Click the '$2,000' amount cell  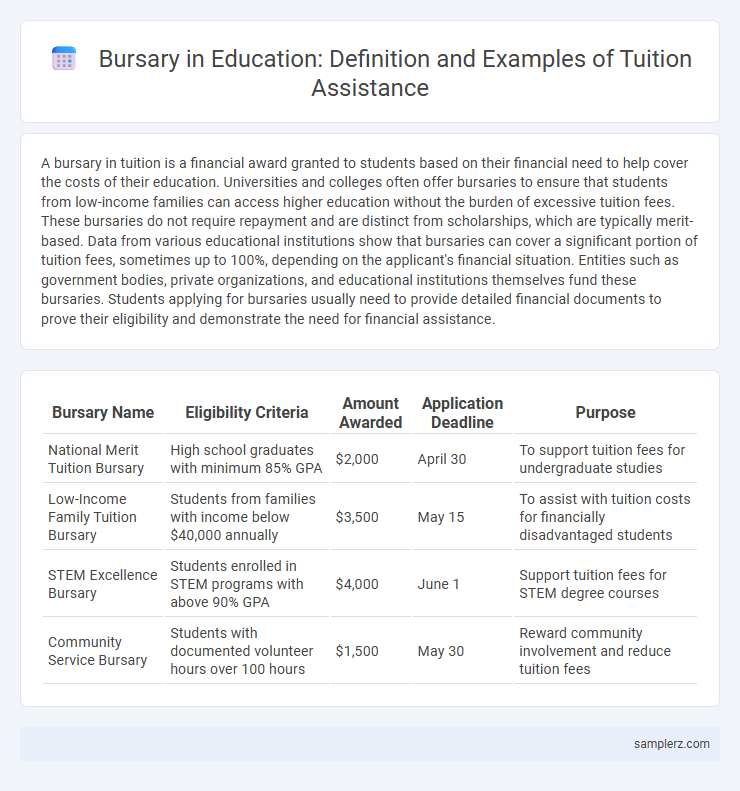pyautogui.click(x=371, y=459)
